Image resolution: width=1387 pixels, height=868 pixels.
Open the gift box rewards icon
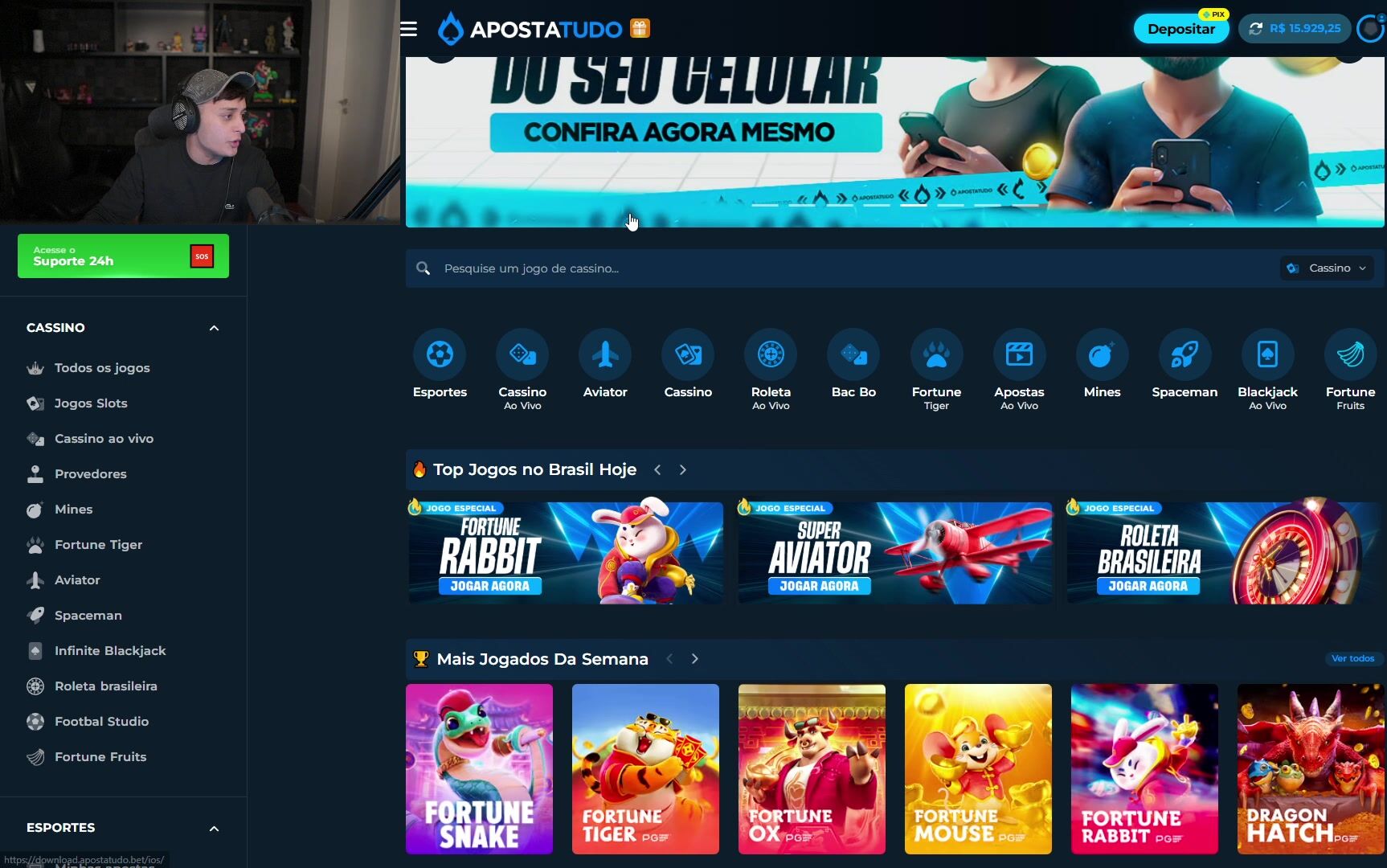640,29
